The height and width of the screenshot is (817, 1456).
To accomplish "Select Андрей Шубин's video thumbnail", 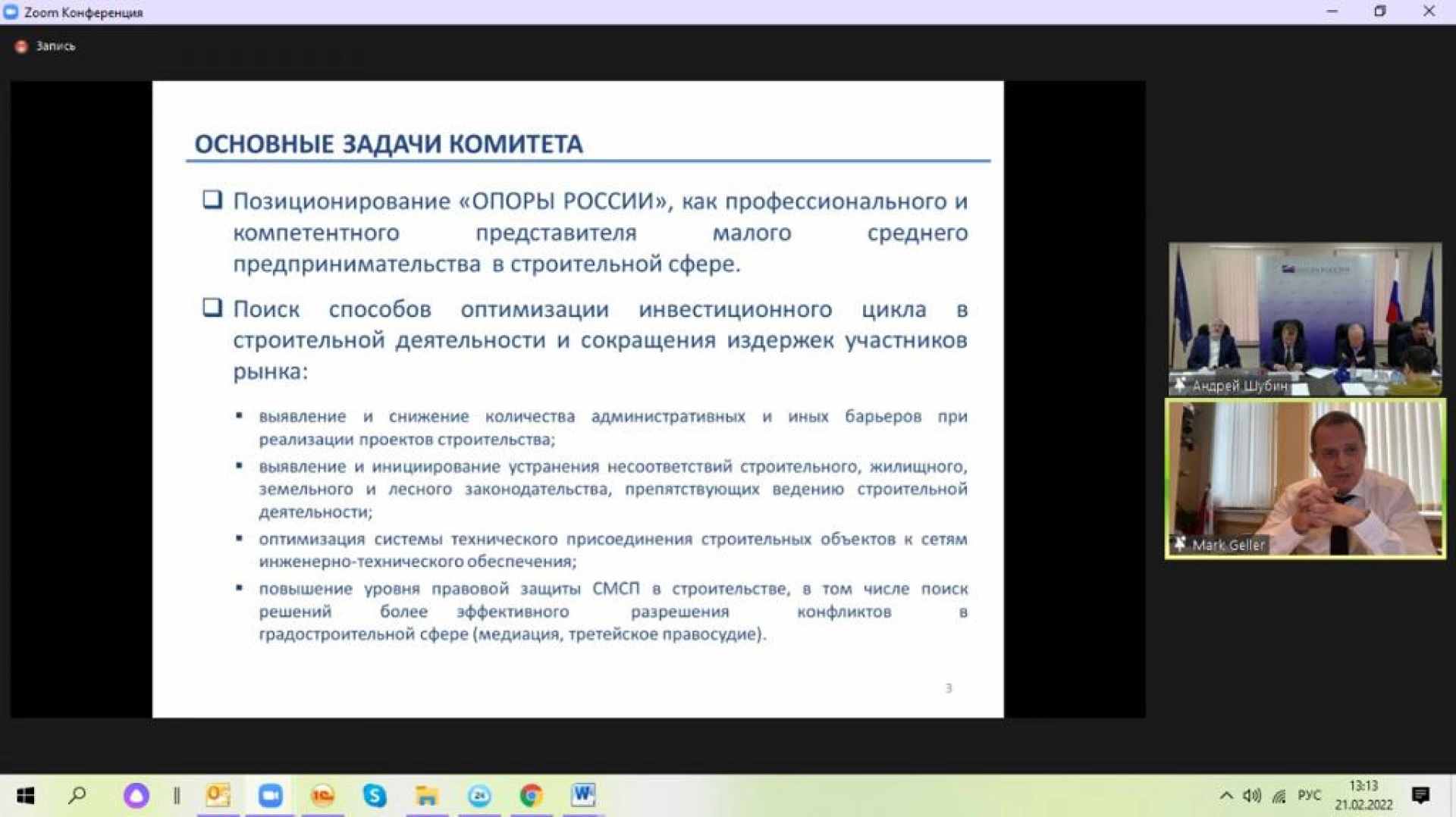I will click(1304, 318).
